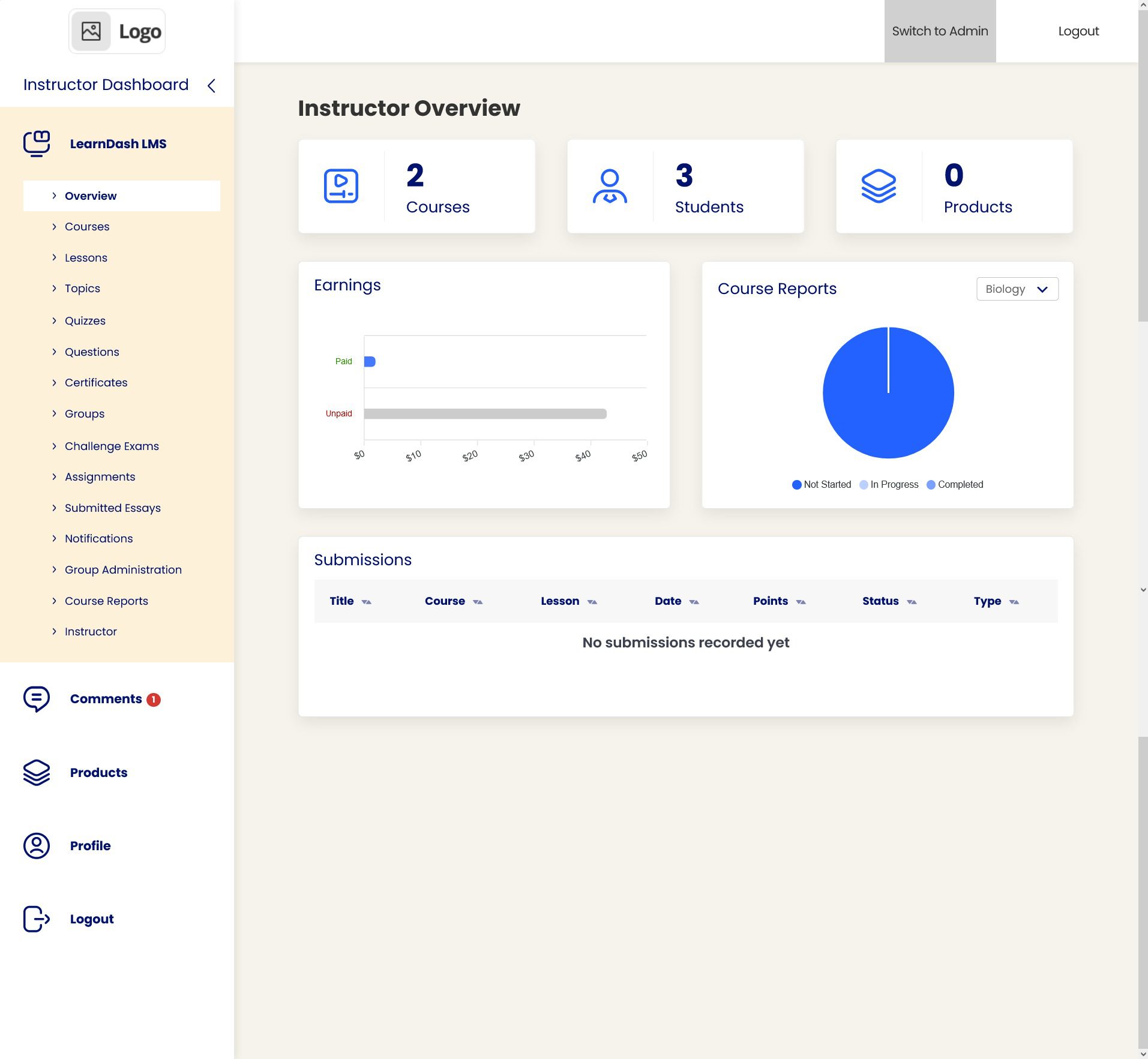The width and height of the screenshot is (1148, 1059).
Task: Go to Submitted Essays
Action: (113, 508)
